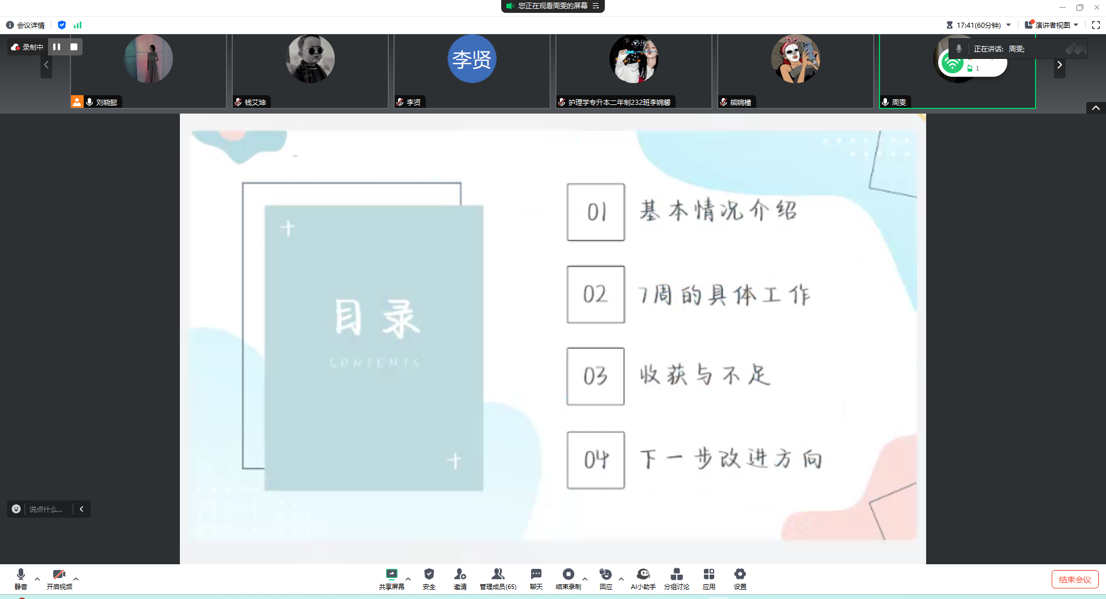Open the Apps grid icon
Image resolution: width=1106 pixels, height=599 pixels.
tap(709, 578)
